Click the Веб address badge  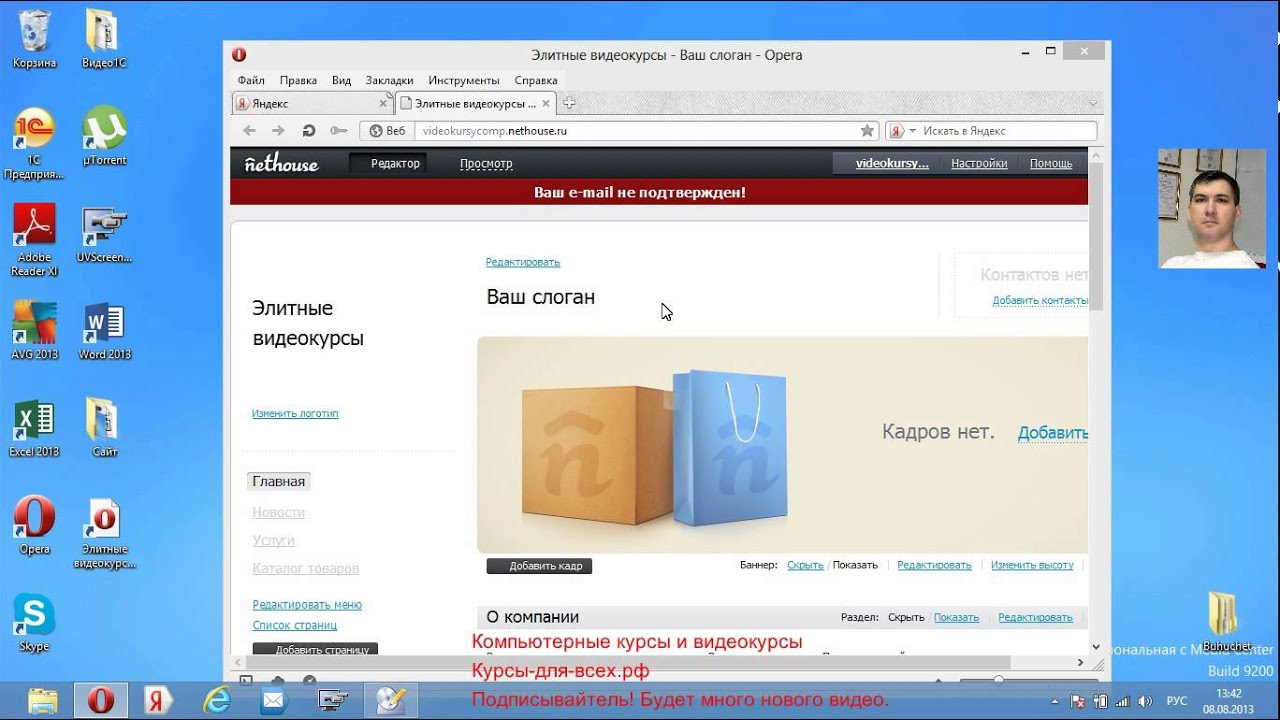[387, 131]
